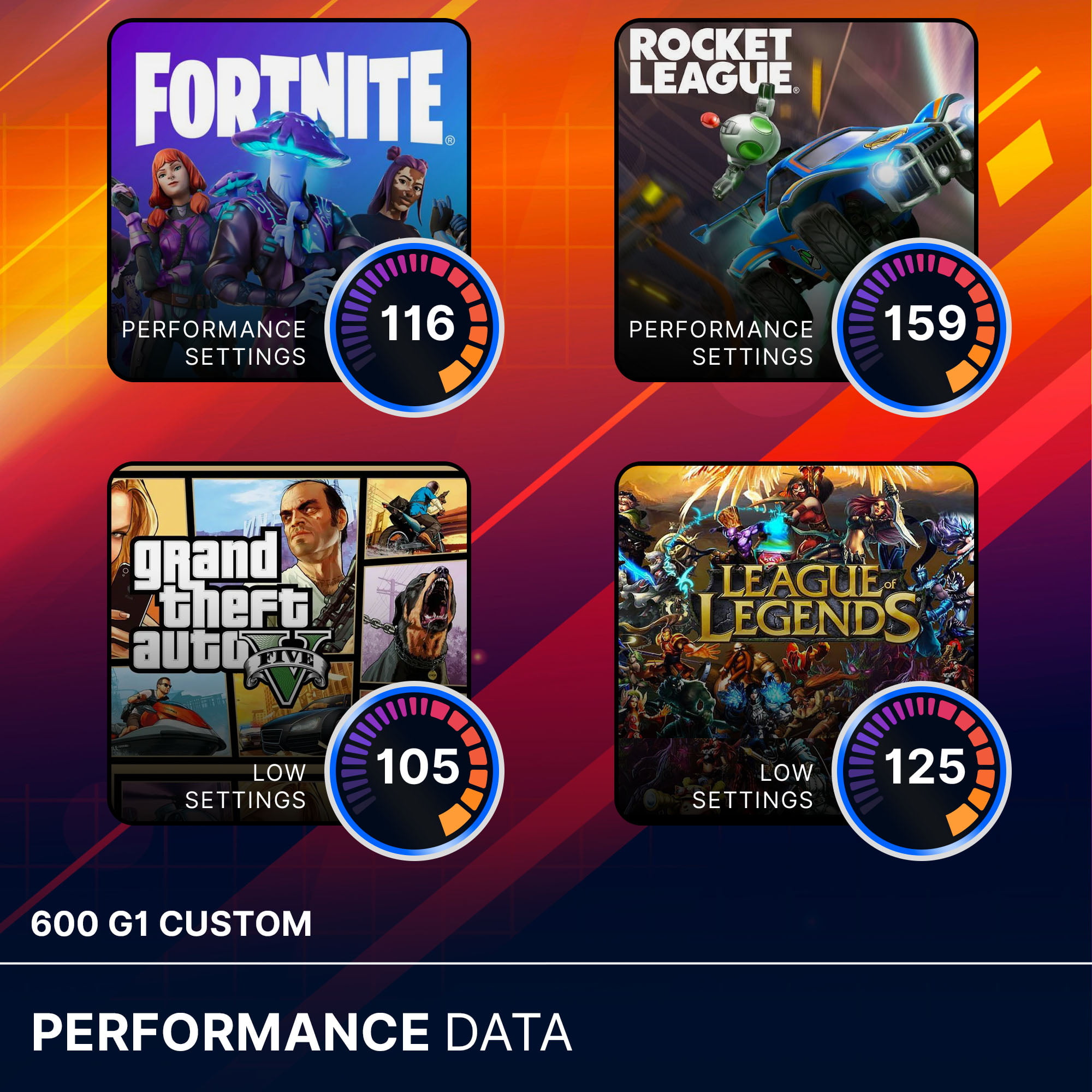Image resolution: width=1092 pixels, height=1092 pixels.
Task: Select the Fortnite game card artwork
Action: click(x=289, y=200)
